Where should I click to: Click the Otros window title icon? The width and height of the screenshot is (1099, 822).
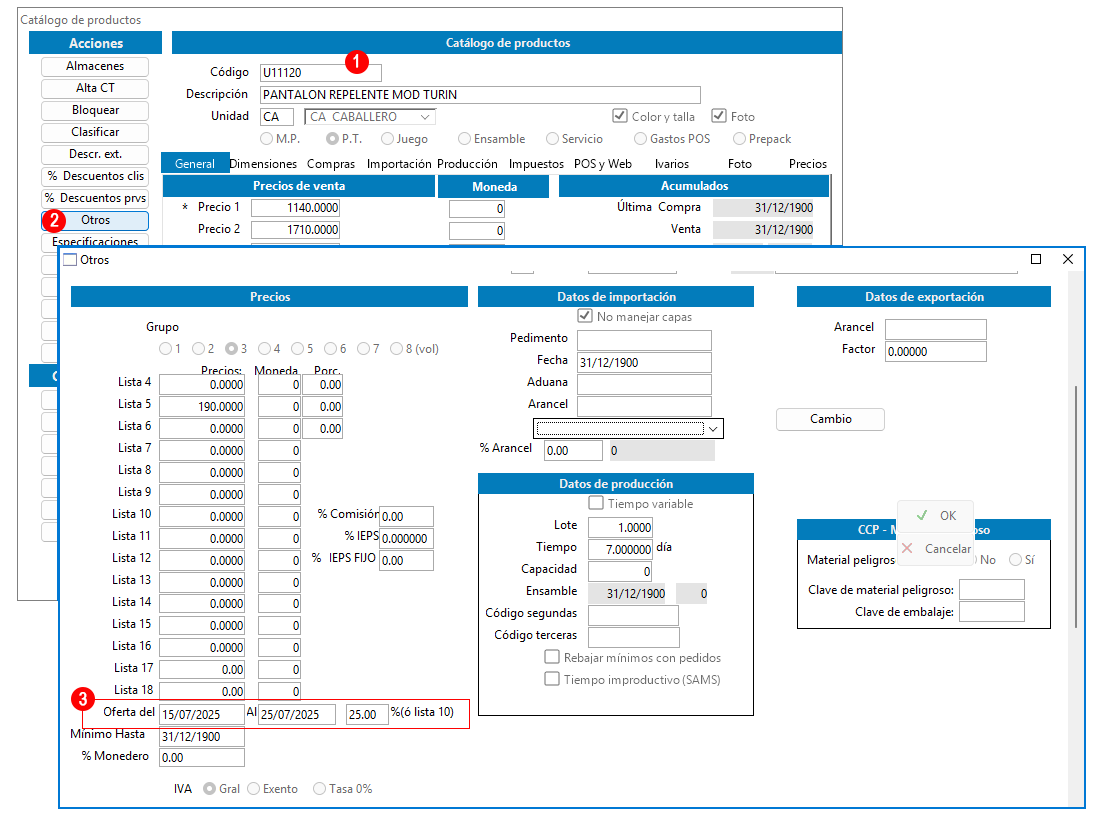point(70,260)
